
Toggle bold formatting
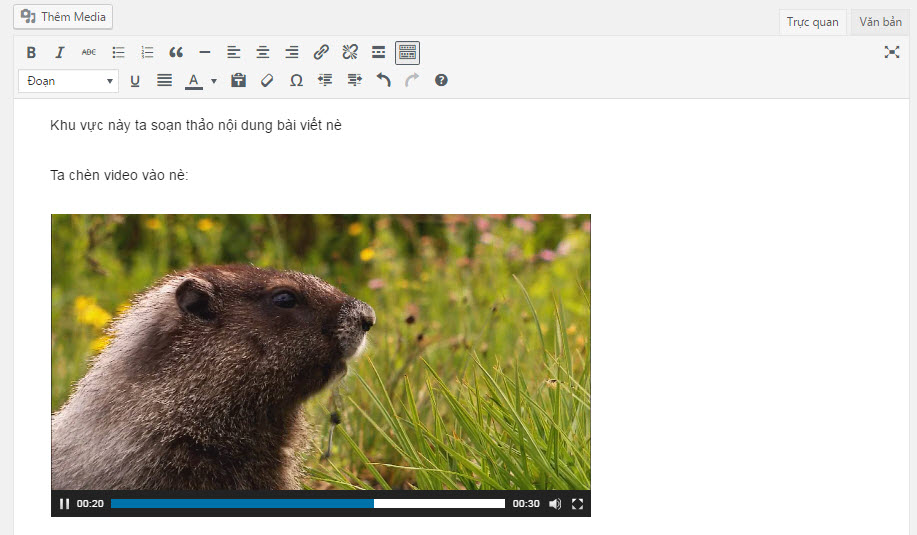pos(31,53)
